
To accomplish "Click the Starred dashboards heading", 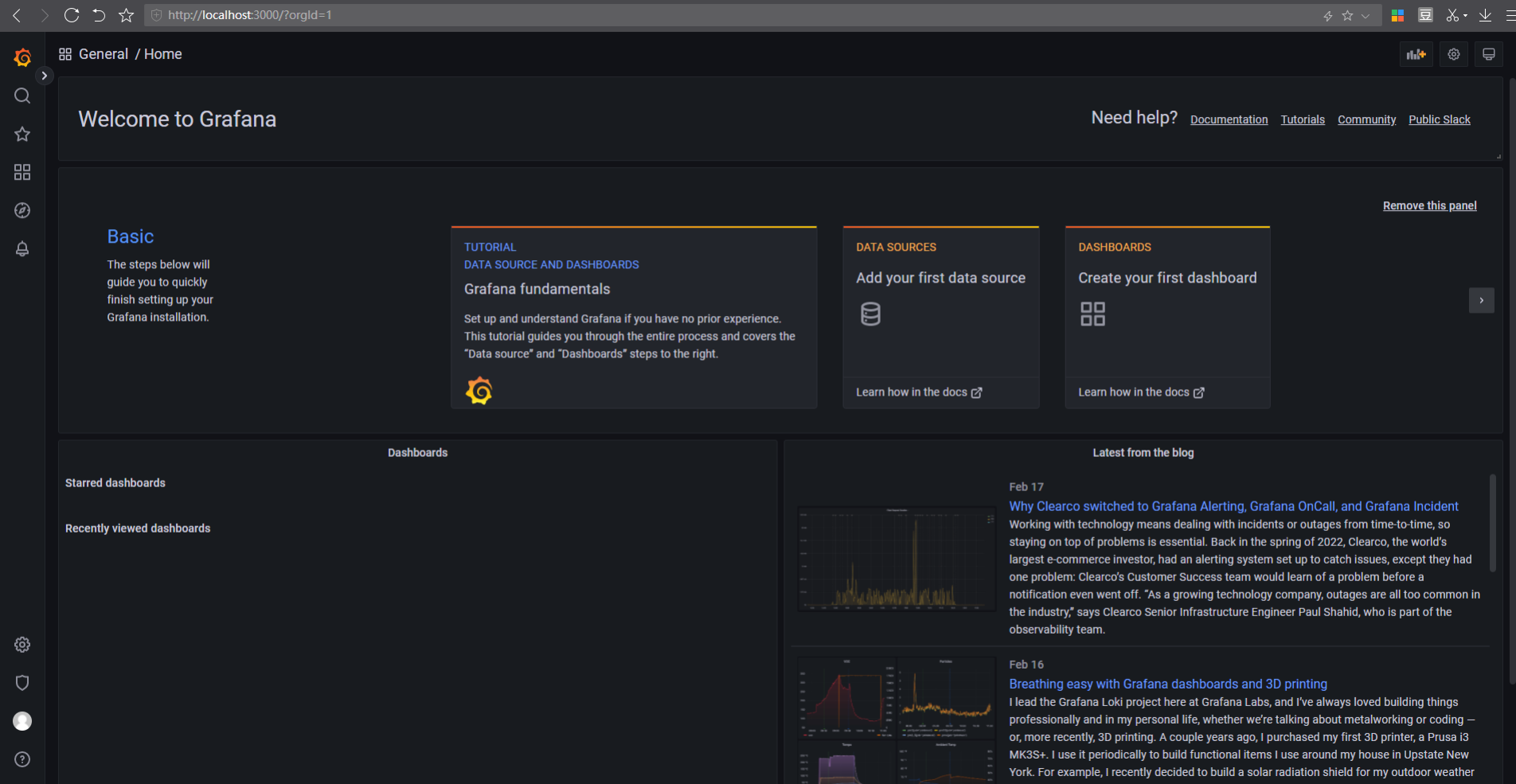I will click(x=115, y=483).
